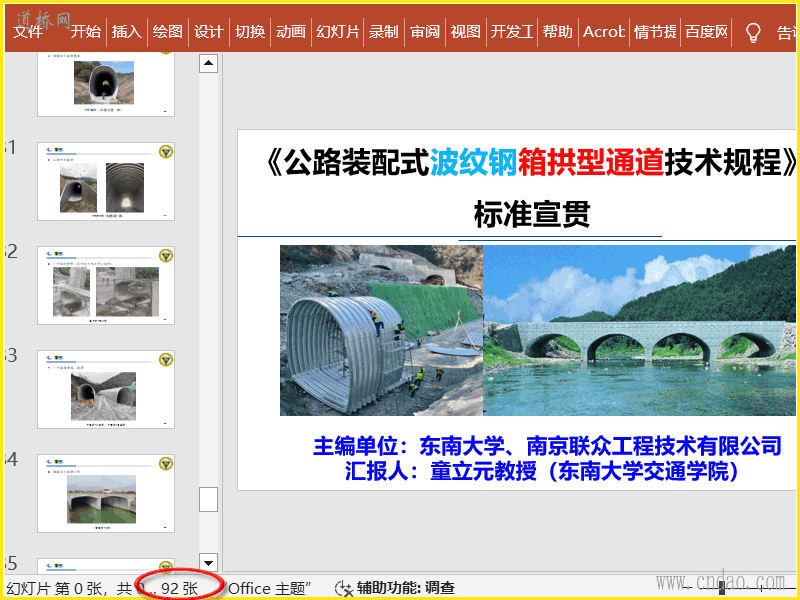Open the 设计 ribbon tab
This screenshot has height=600, width=800.
pos(208,32)
